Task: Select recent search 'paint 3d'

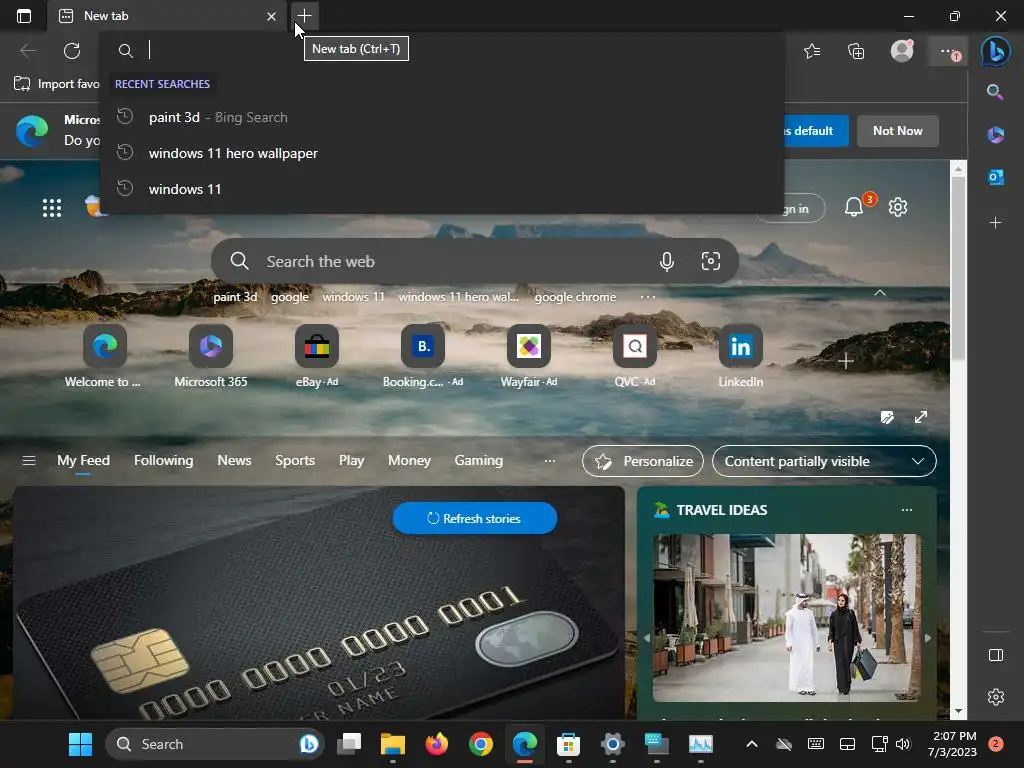Action: click(441, 118)
